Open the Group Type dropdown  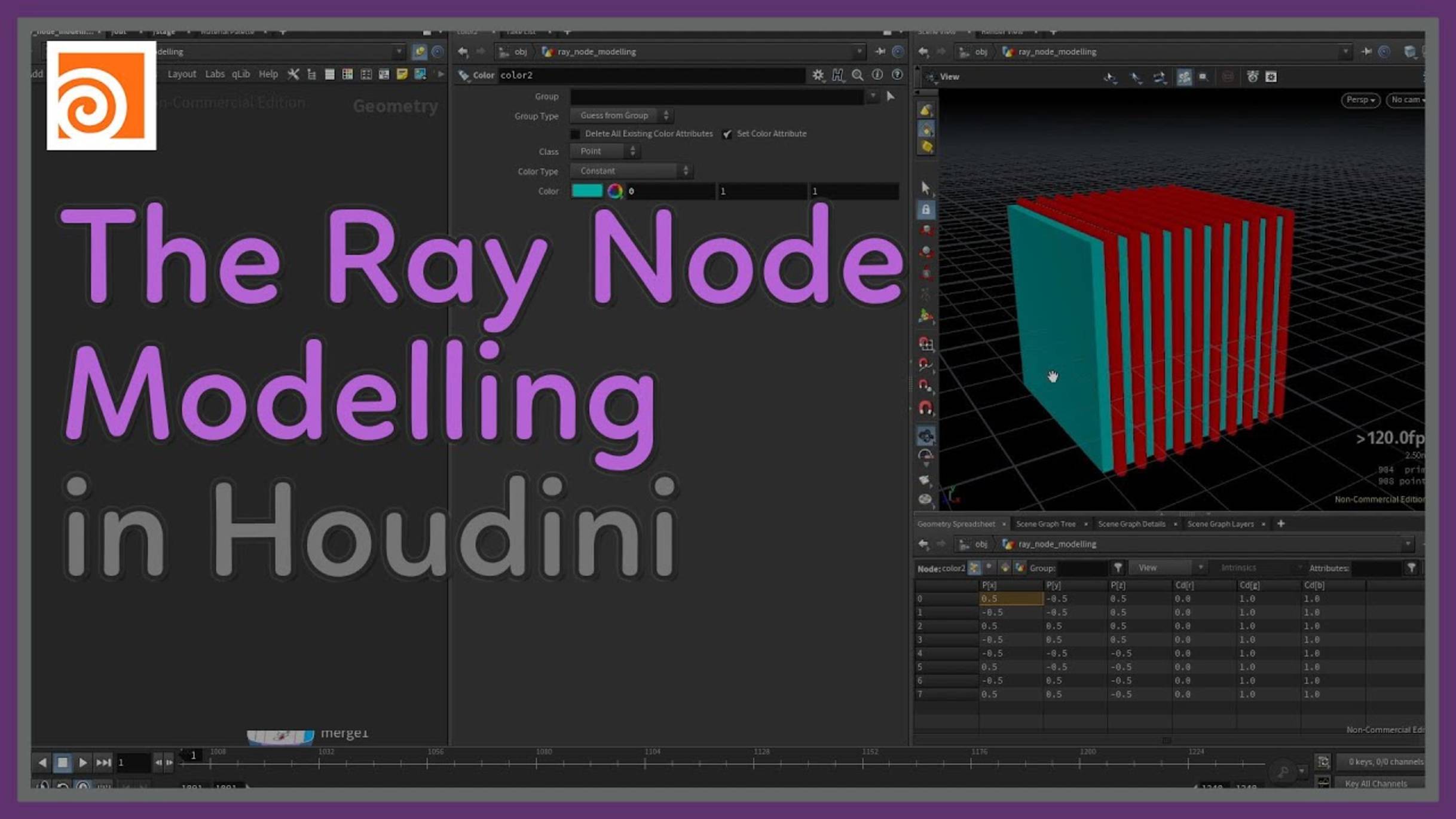click(x=622, y=115)
